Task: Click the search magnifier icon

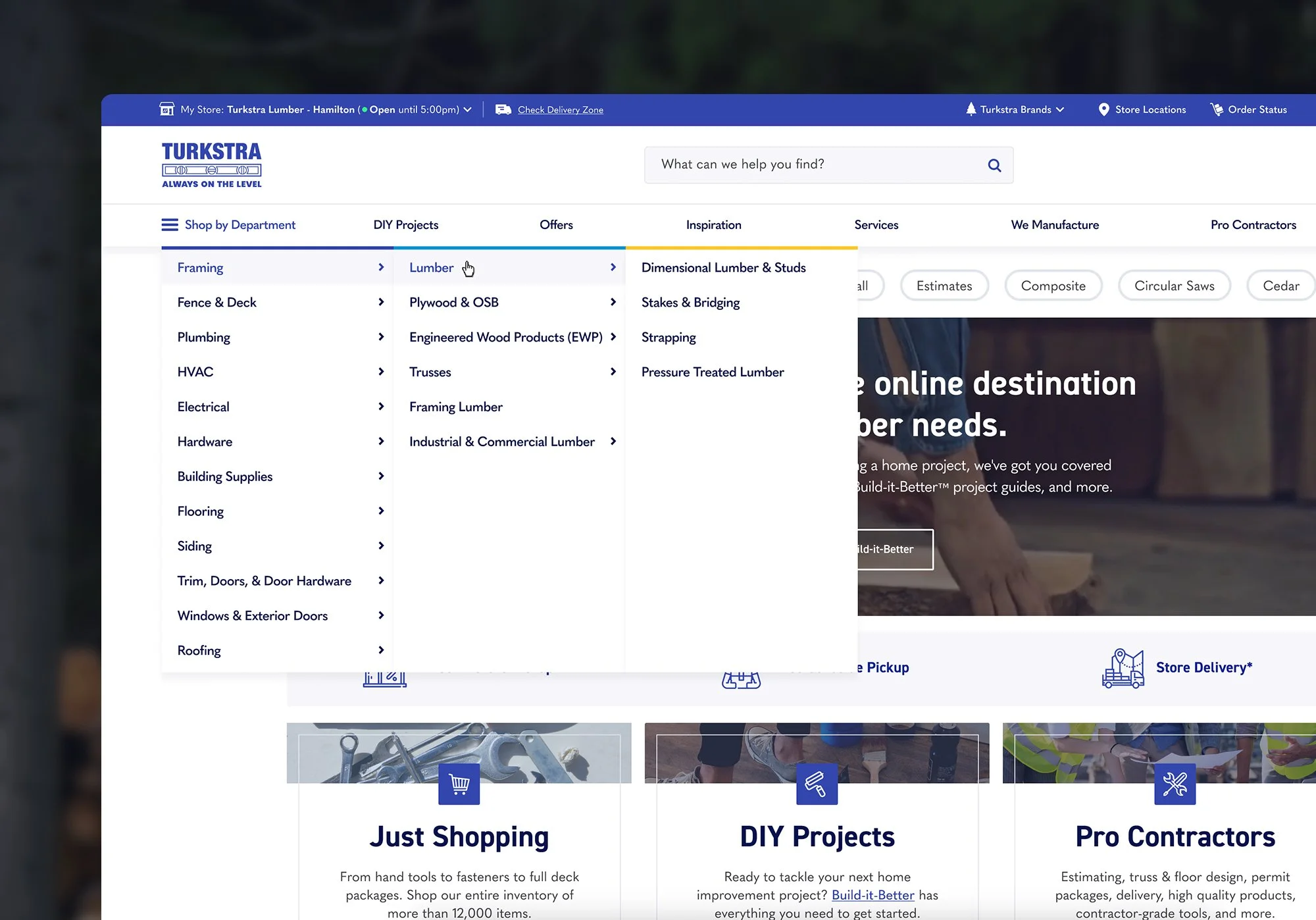Action: pyautogui.click(x=994, y=165)
